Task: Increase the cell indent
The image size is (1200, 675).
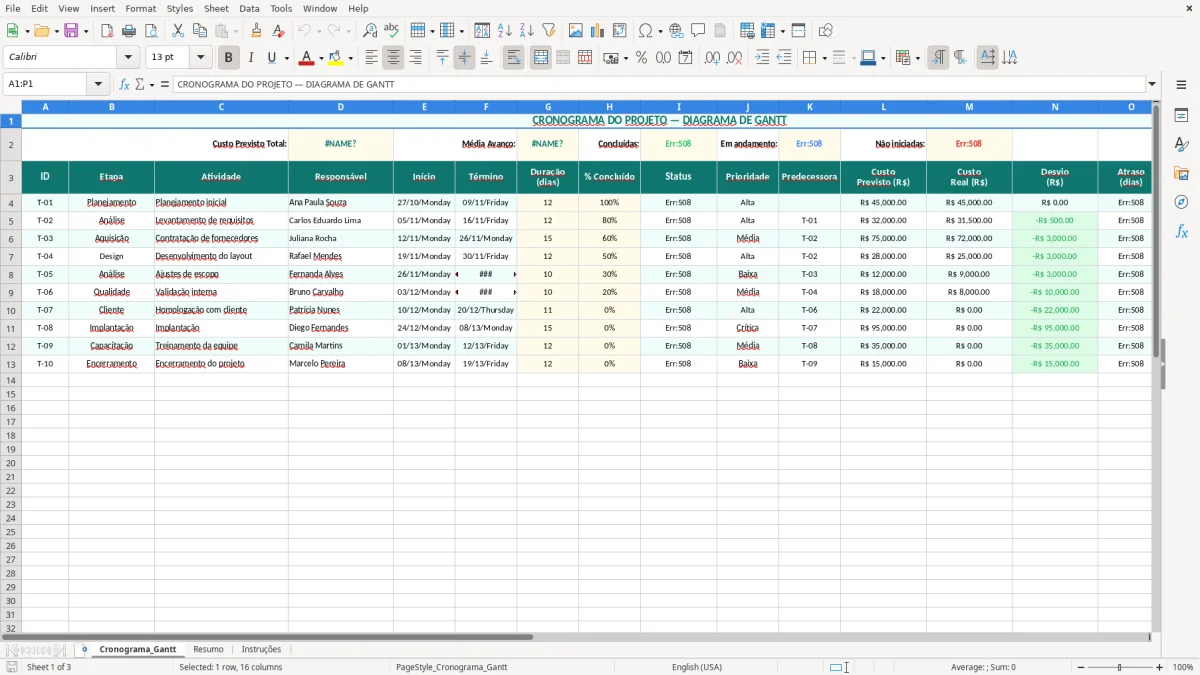Action: 762,58
